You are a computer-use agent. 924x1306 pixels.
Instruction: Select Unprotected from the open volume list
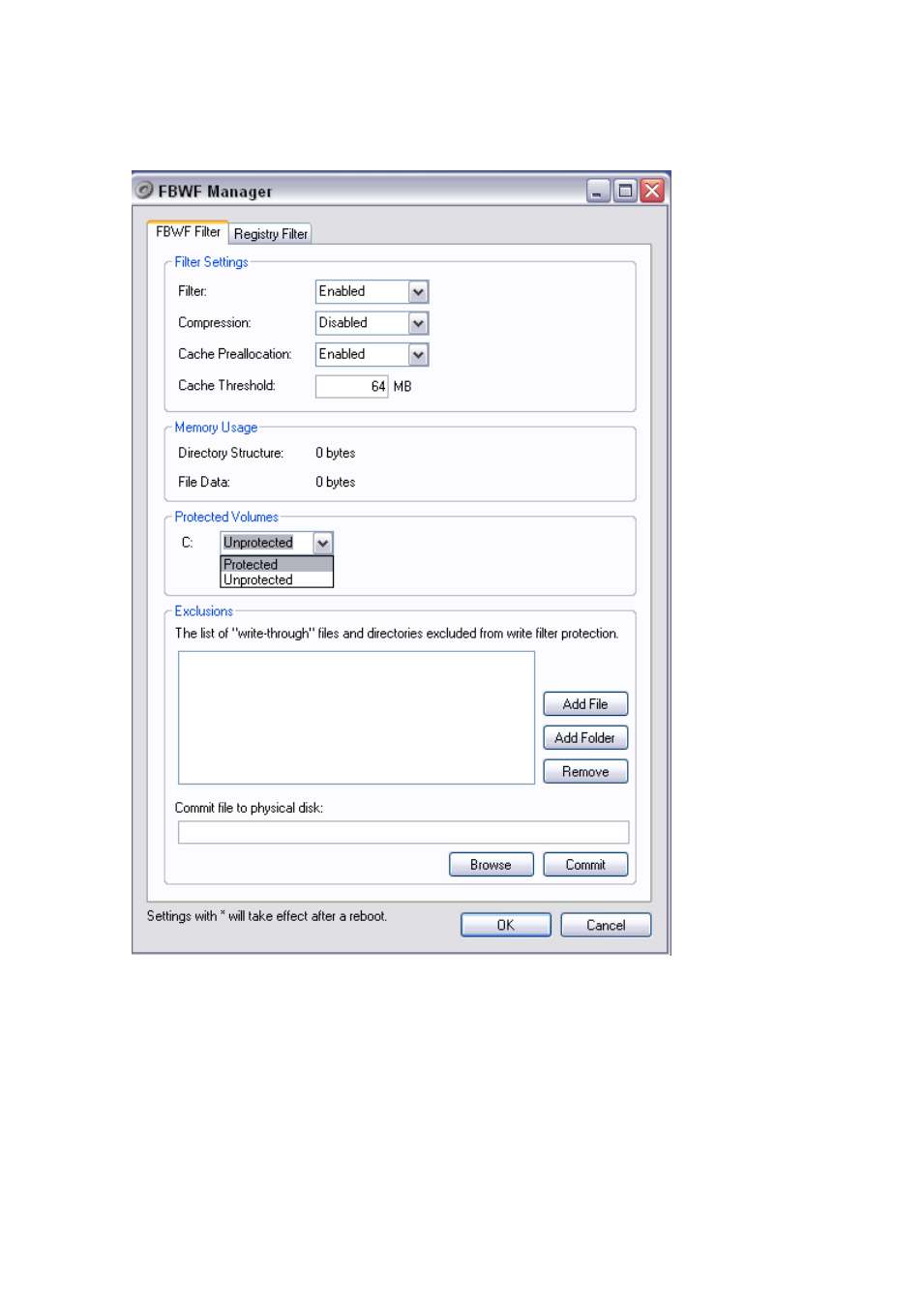[277, 579]
